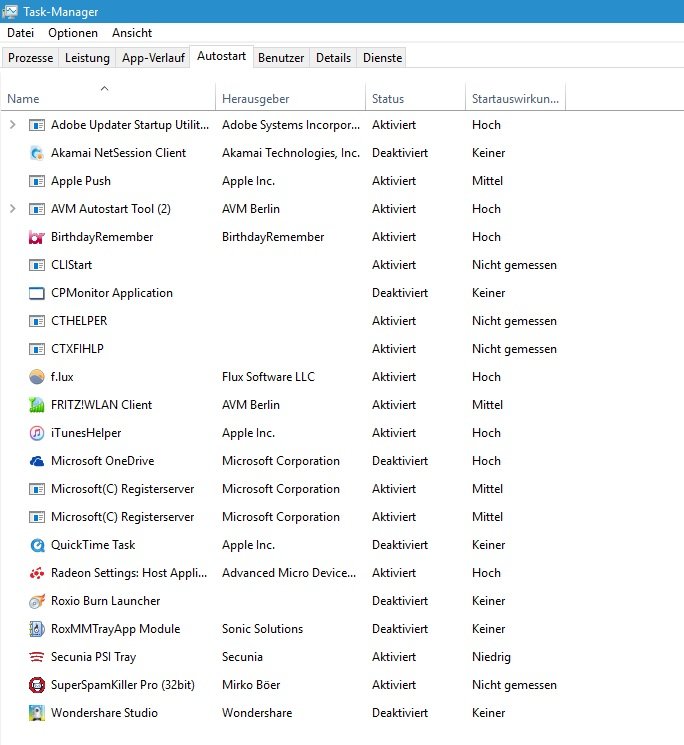This screenshot has width=684, height=745.
Task: Open the Ansicht menu
Action: pos(132,33)
